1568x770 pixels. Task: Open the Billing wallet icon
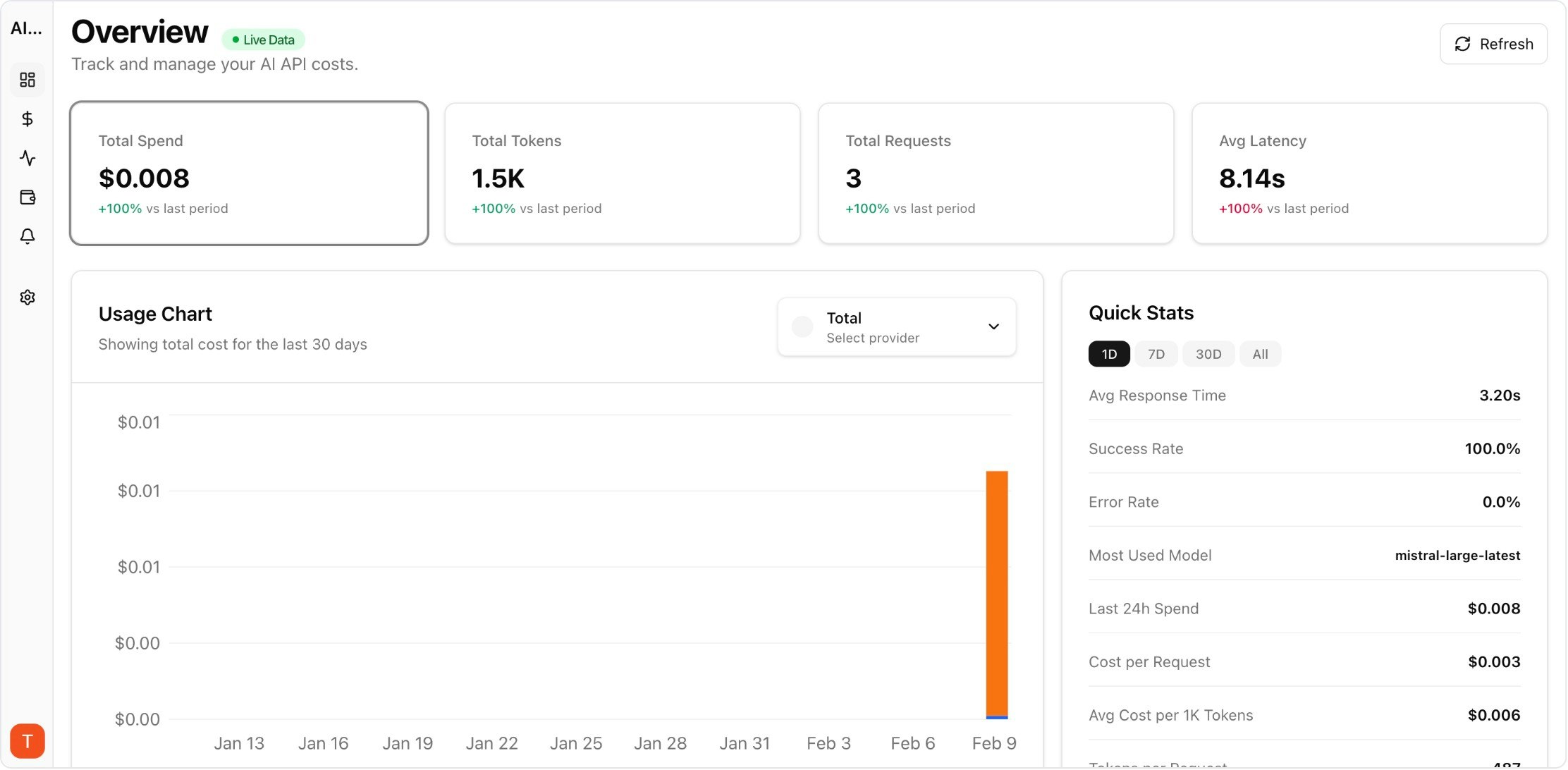(x=27, y=198)
